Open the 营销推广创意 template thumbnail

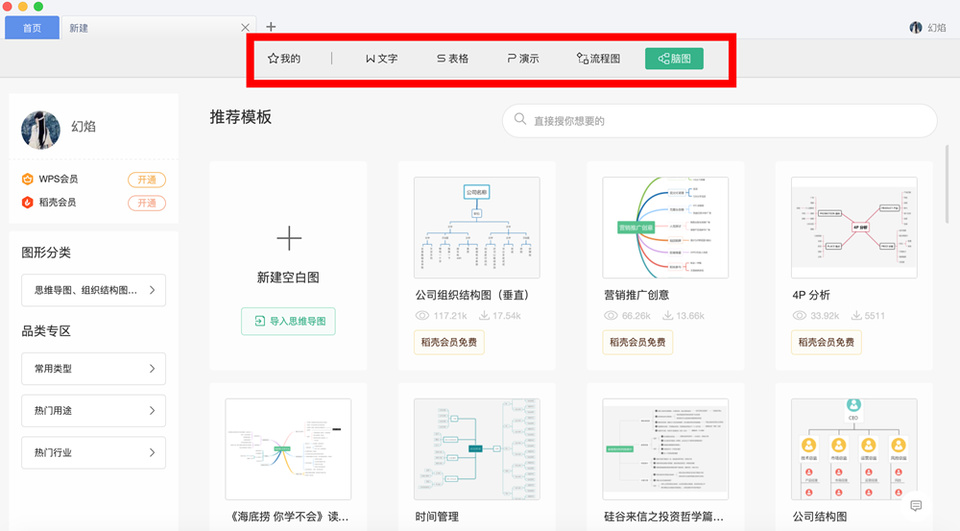(x=666, y=228)
